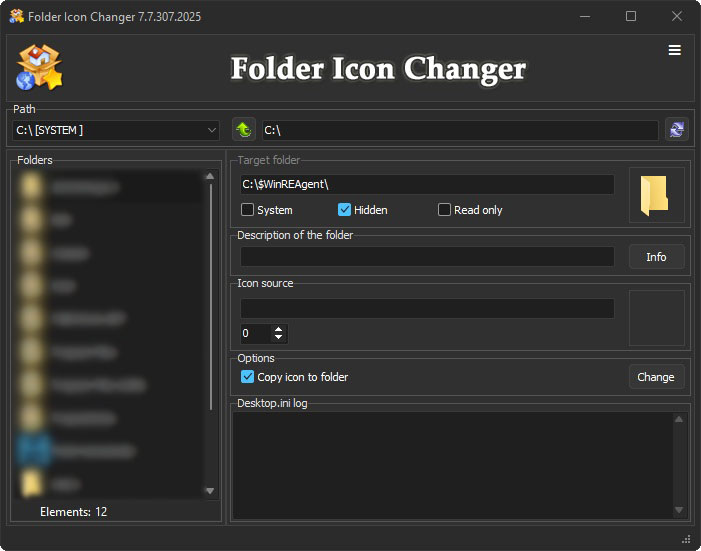Screen dimensions: 701x551
Task: Click the empty icon source preview box
Action: pyautogui.click(x=656, y=318)
